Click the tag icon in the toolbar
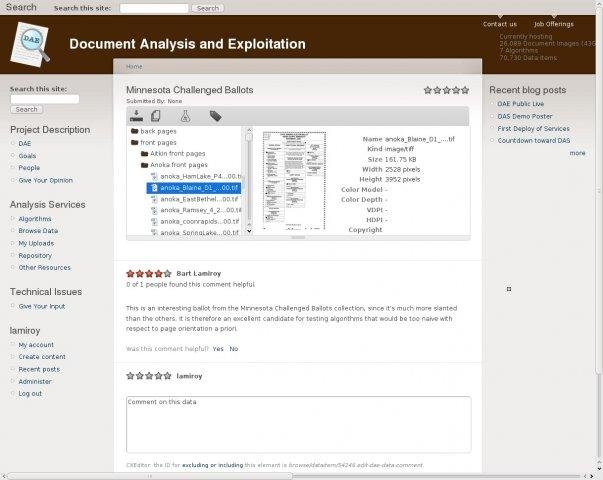Viewport: 603px width, 480px height. point(215,116)
